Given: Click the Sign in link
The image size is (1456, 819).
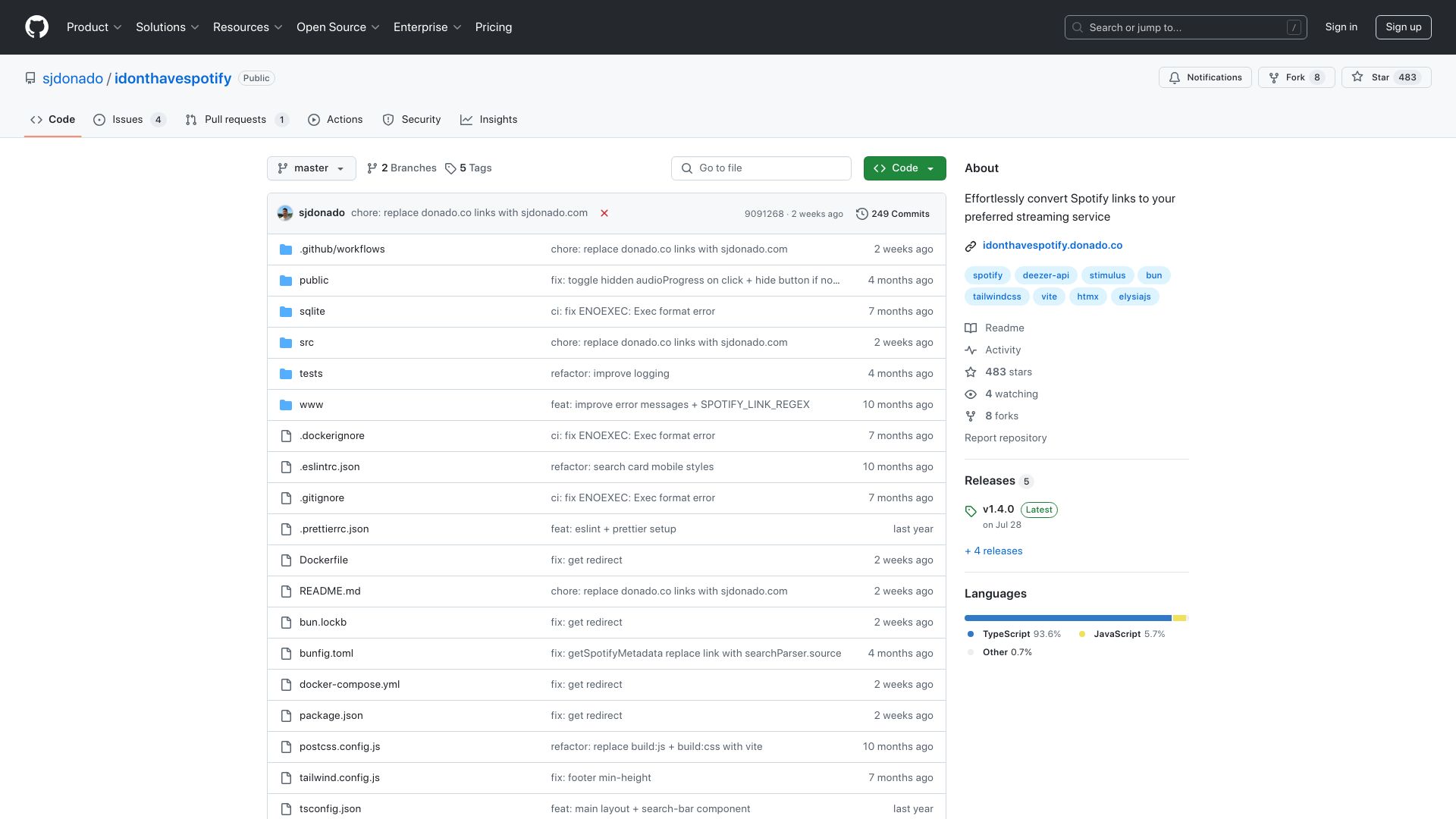Looking at the screenshot, I should (1341, 27).
